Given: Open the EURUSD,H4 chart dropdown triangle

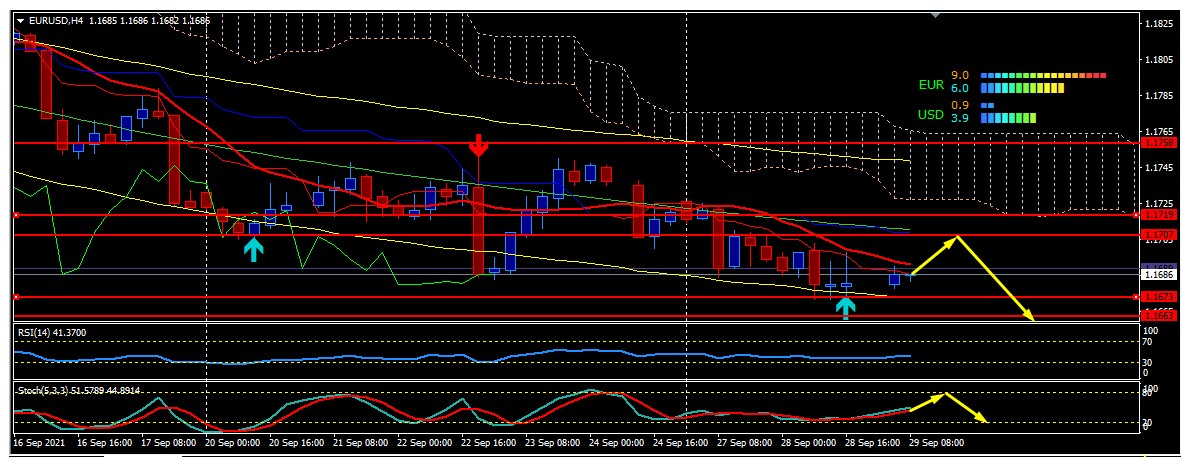Looking at the screenshot, I should click(x=21, y=19).
